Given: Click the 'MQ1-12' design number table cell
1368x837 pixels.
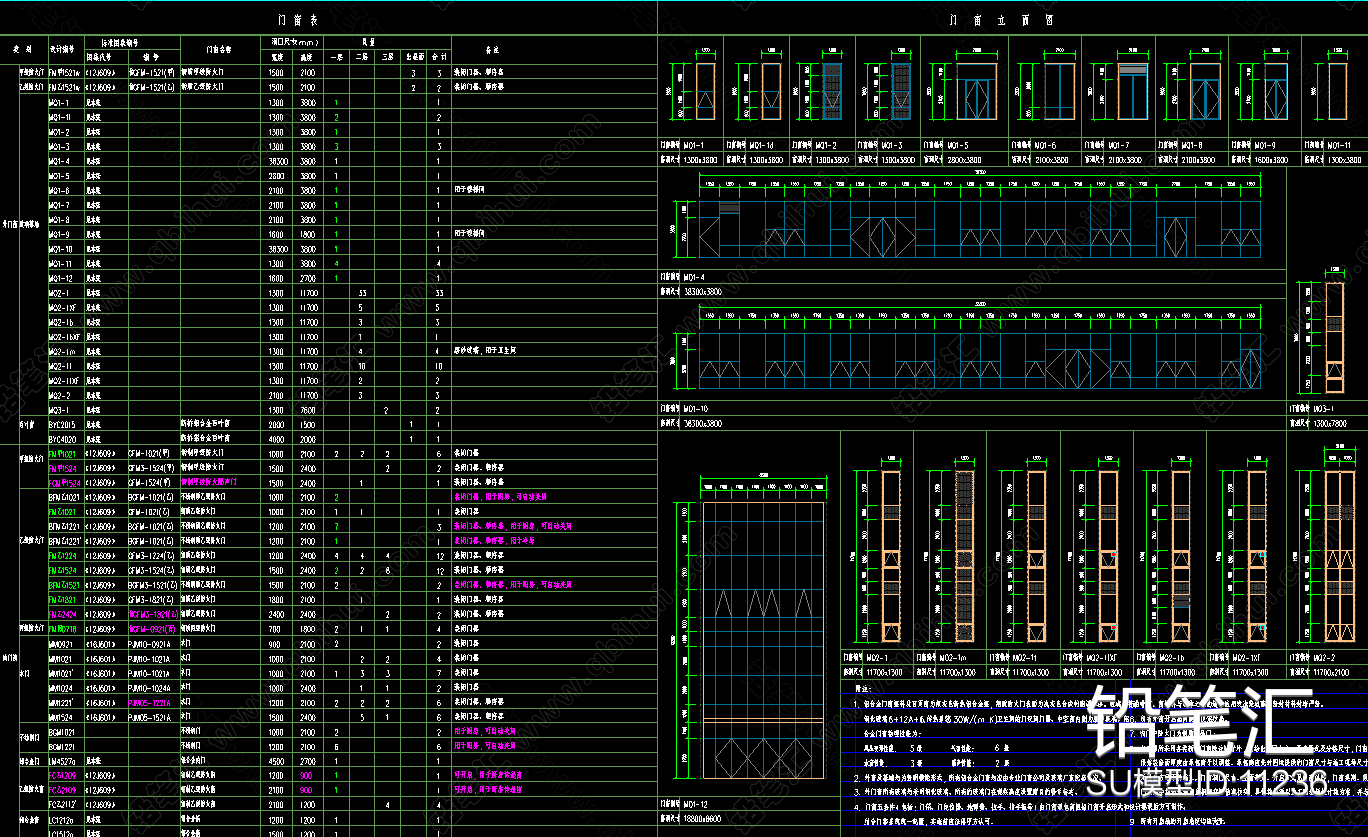Looking at the screenshot, I should 60,278.
